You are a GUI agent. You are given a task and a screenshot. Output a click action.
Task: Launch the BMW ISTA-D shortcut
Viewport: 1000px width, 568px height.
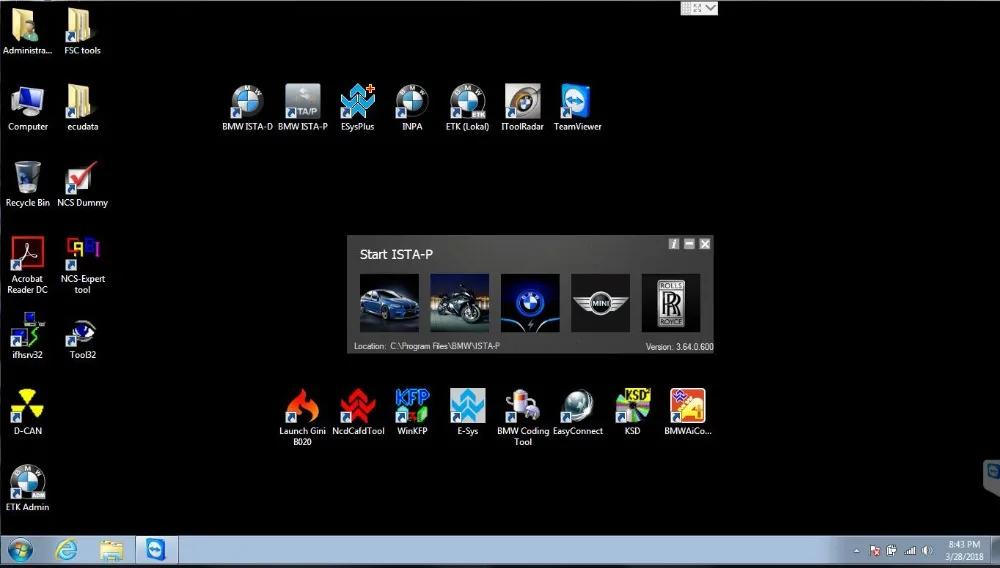click(247, 108)
